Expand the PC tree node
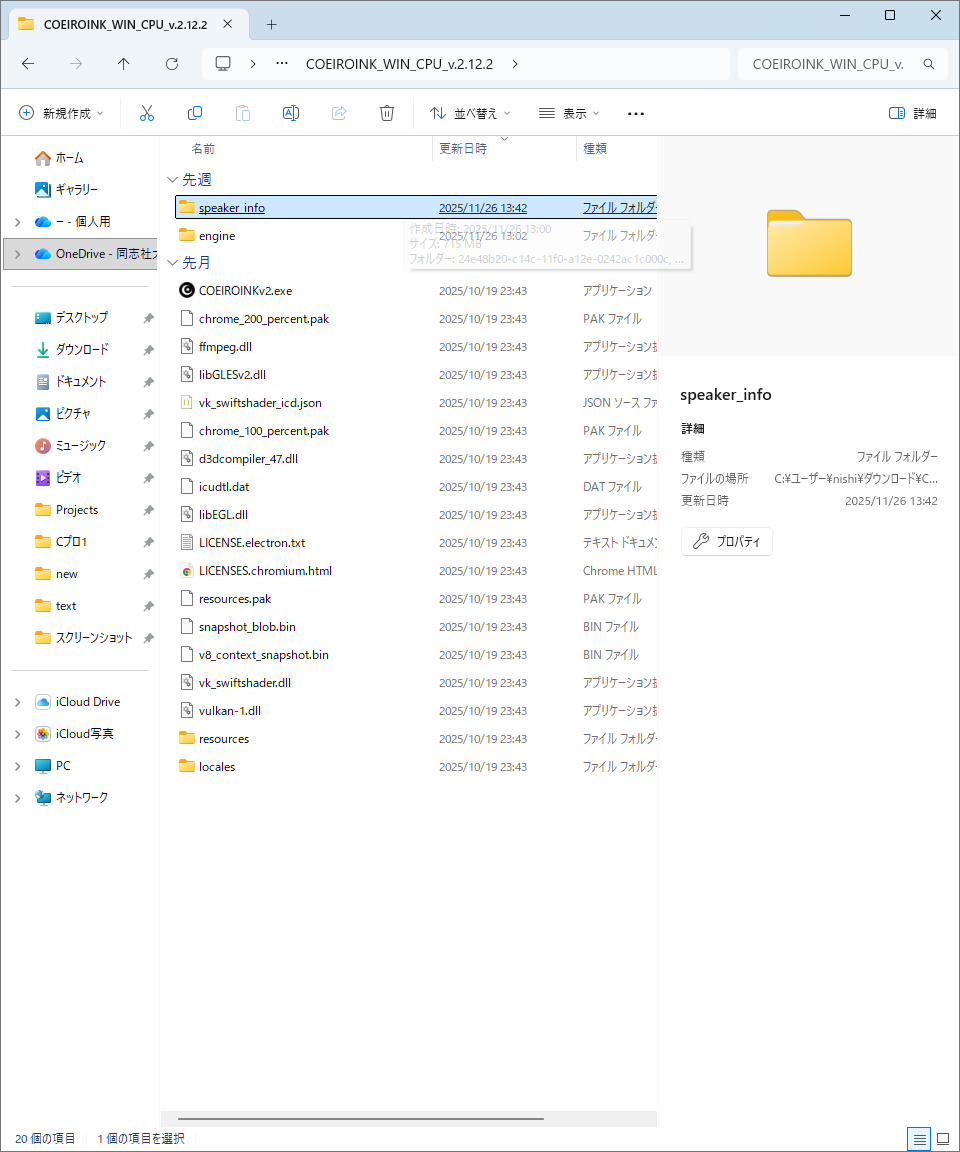This screenshot has height=1152, width=960. click(18, 766)
